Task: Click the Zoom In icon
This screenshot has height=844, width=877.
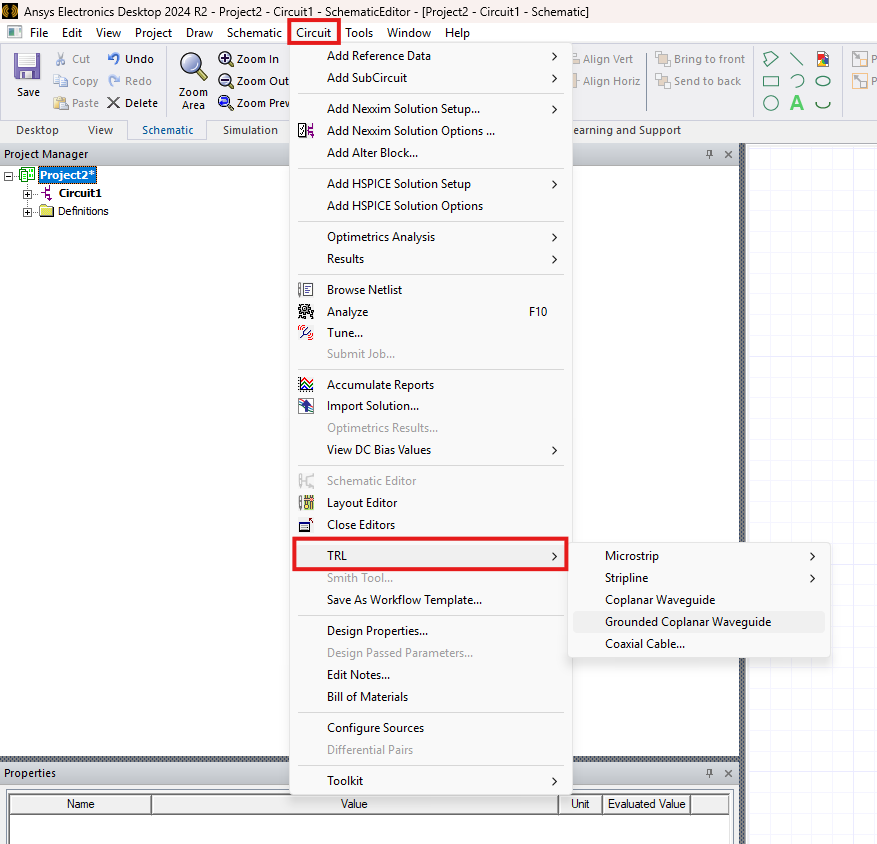Action: (226, 59)
